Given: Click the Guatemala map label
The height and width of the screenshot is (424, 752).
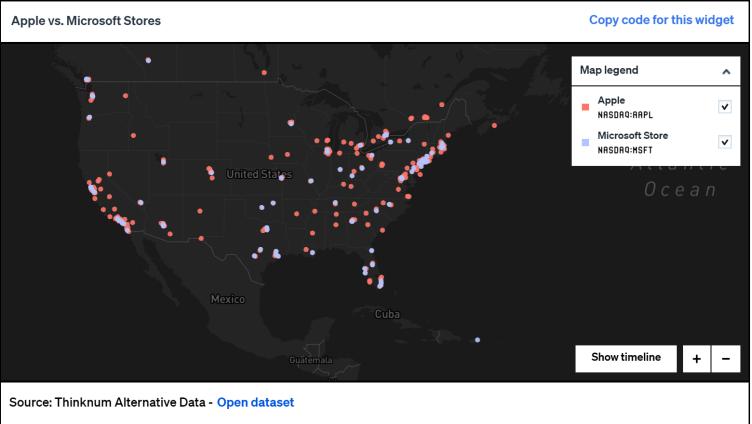Looking at the screenshot, I should pos(311,360).
